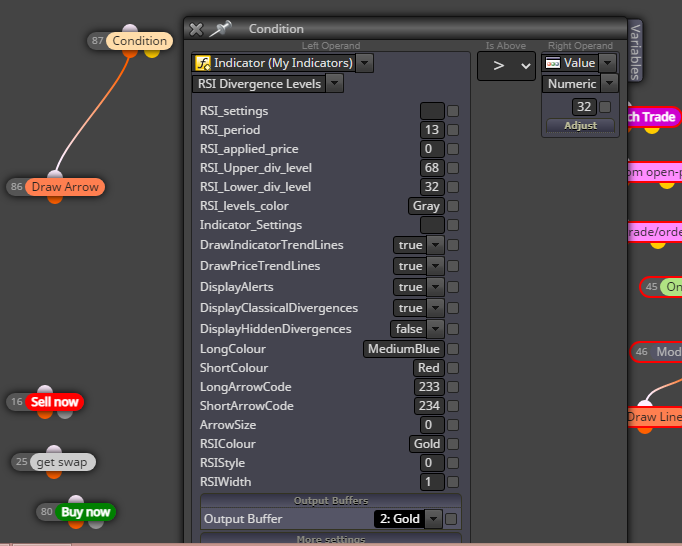Toggle checkbox next to ShortColour
The height and width of the screenshot is (546, 682).
(x=453, y=368)
